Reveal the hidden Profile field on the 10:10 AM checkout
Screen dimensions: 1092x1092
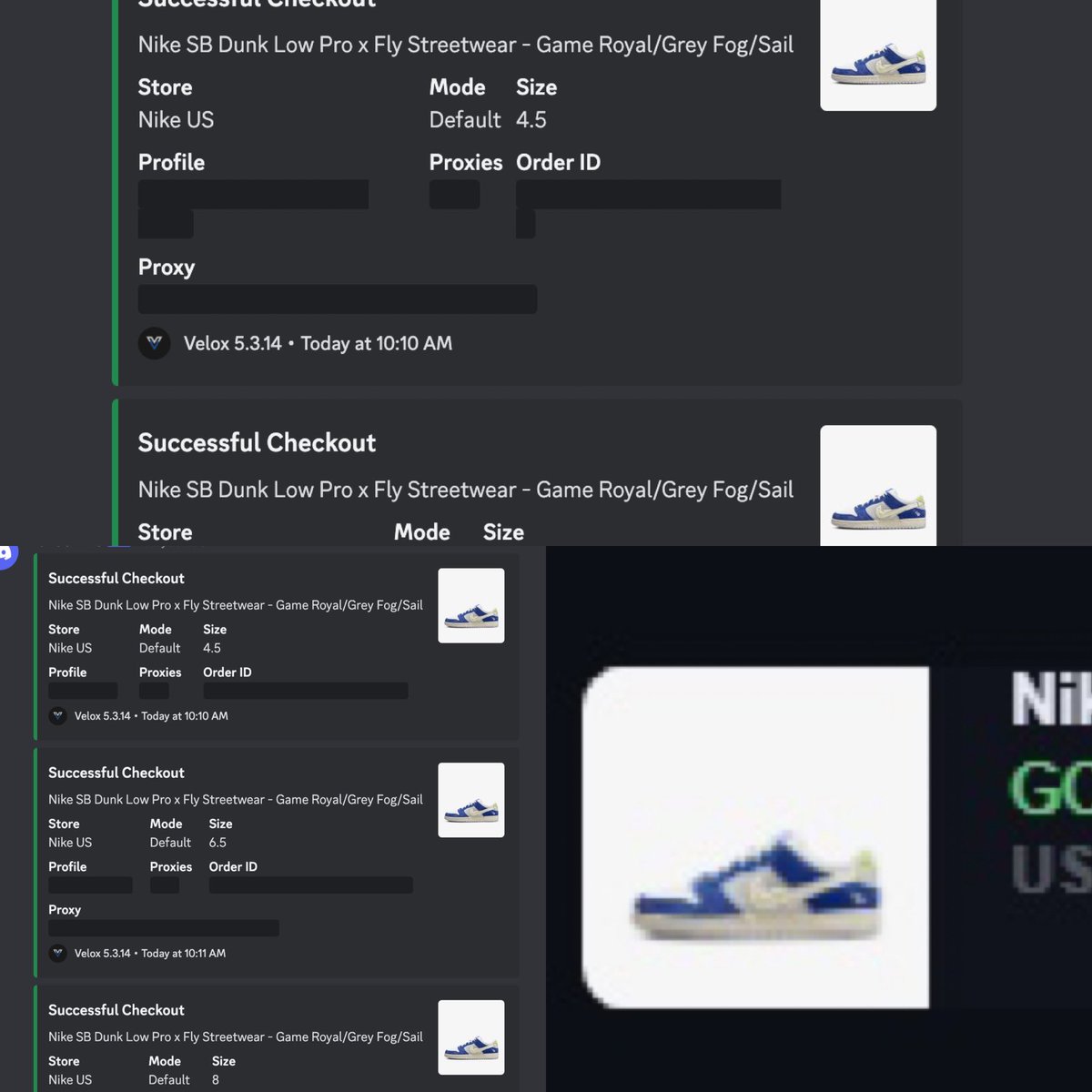coord(253,195)
